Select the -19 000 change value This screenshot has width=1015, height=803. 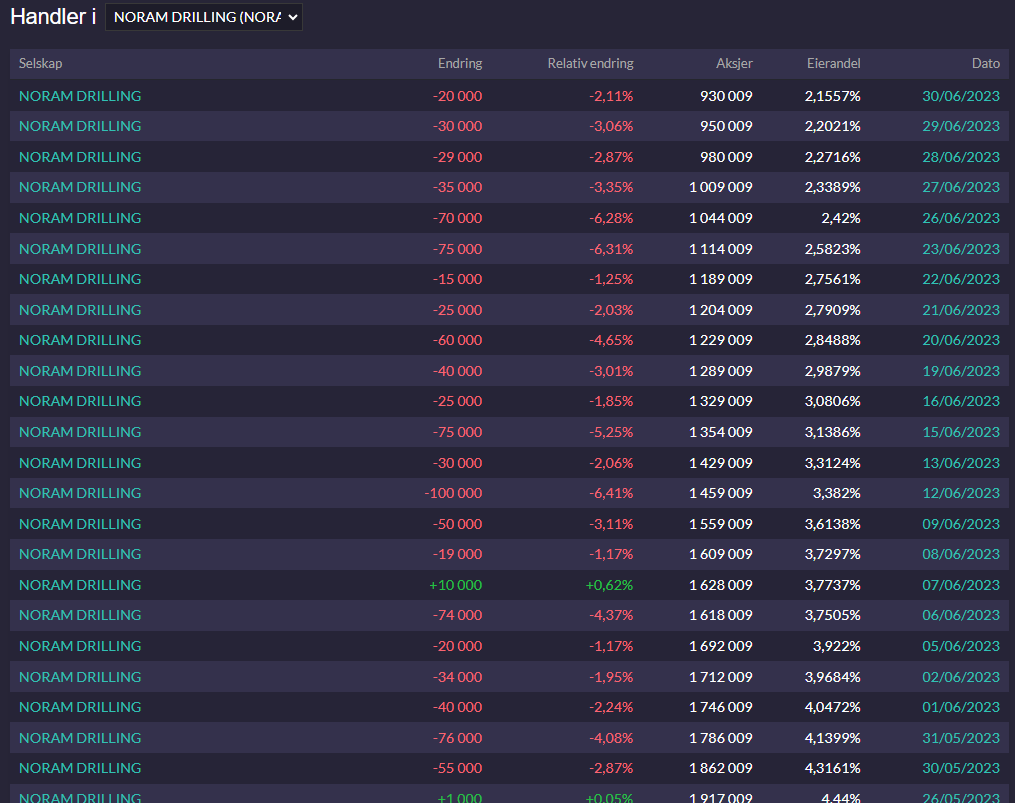[x=458, y=554]
